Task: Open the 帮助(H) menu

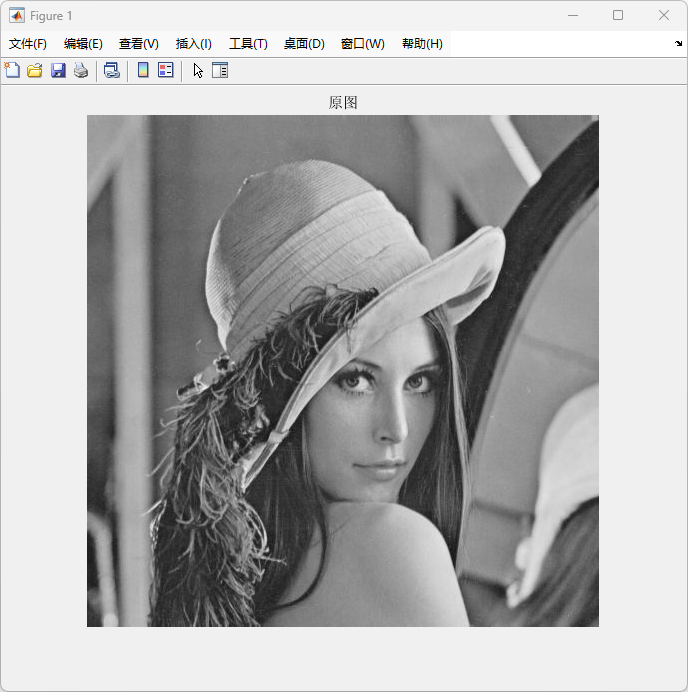Action: point(422,44)
